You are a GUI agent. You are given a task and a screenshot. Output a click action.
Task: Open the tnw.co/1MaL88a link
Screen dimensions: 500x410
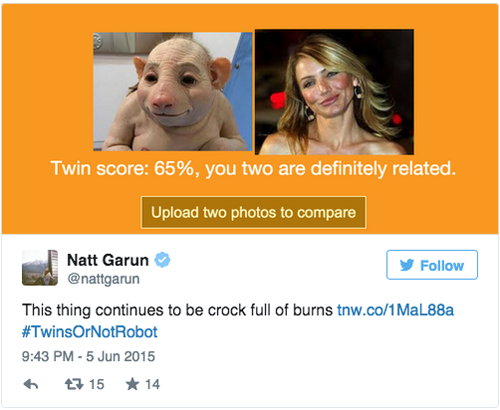coord(396,310)
